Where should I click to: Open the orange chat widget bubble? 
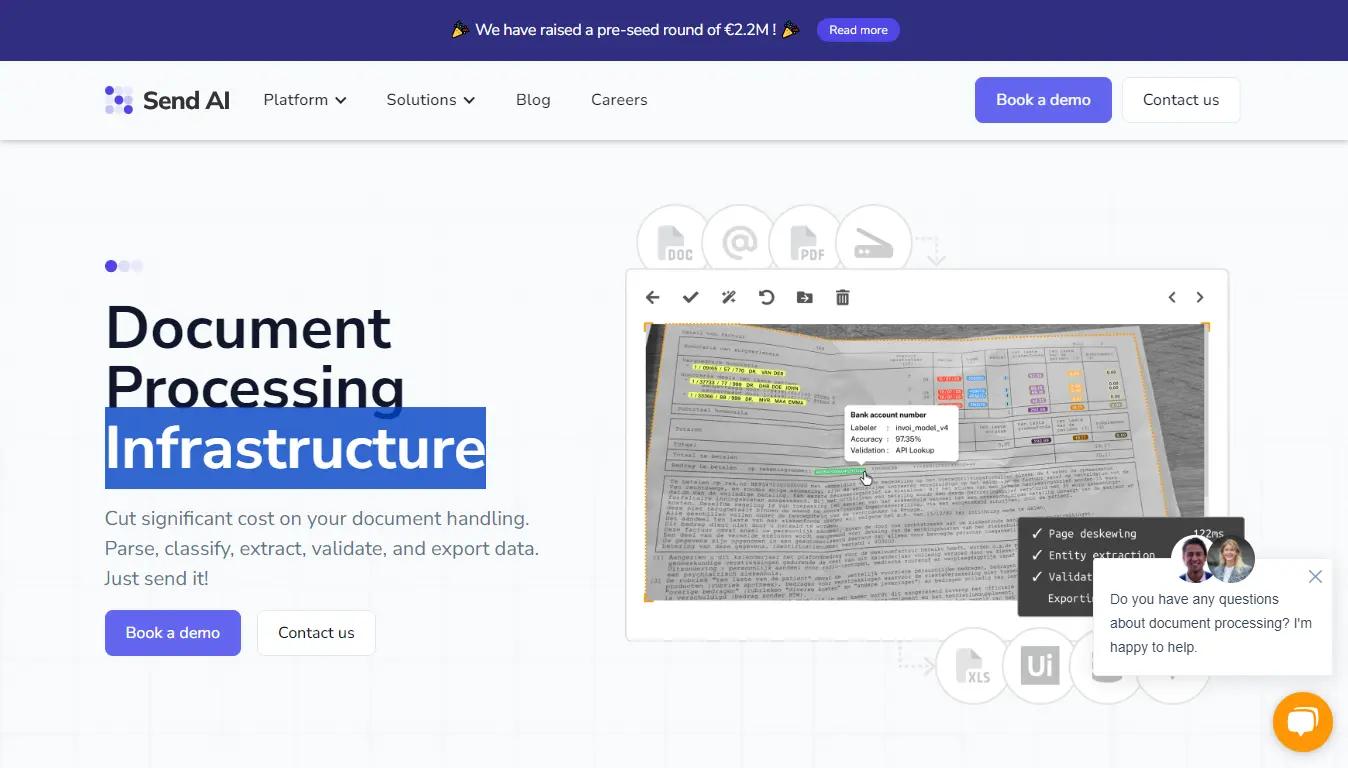(1302, 722)
